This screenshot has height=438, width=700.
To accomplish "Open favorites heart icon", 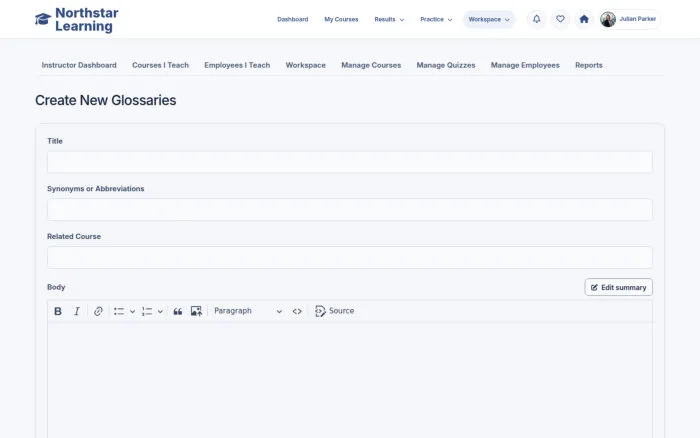I will [560, 19].
